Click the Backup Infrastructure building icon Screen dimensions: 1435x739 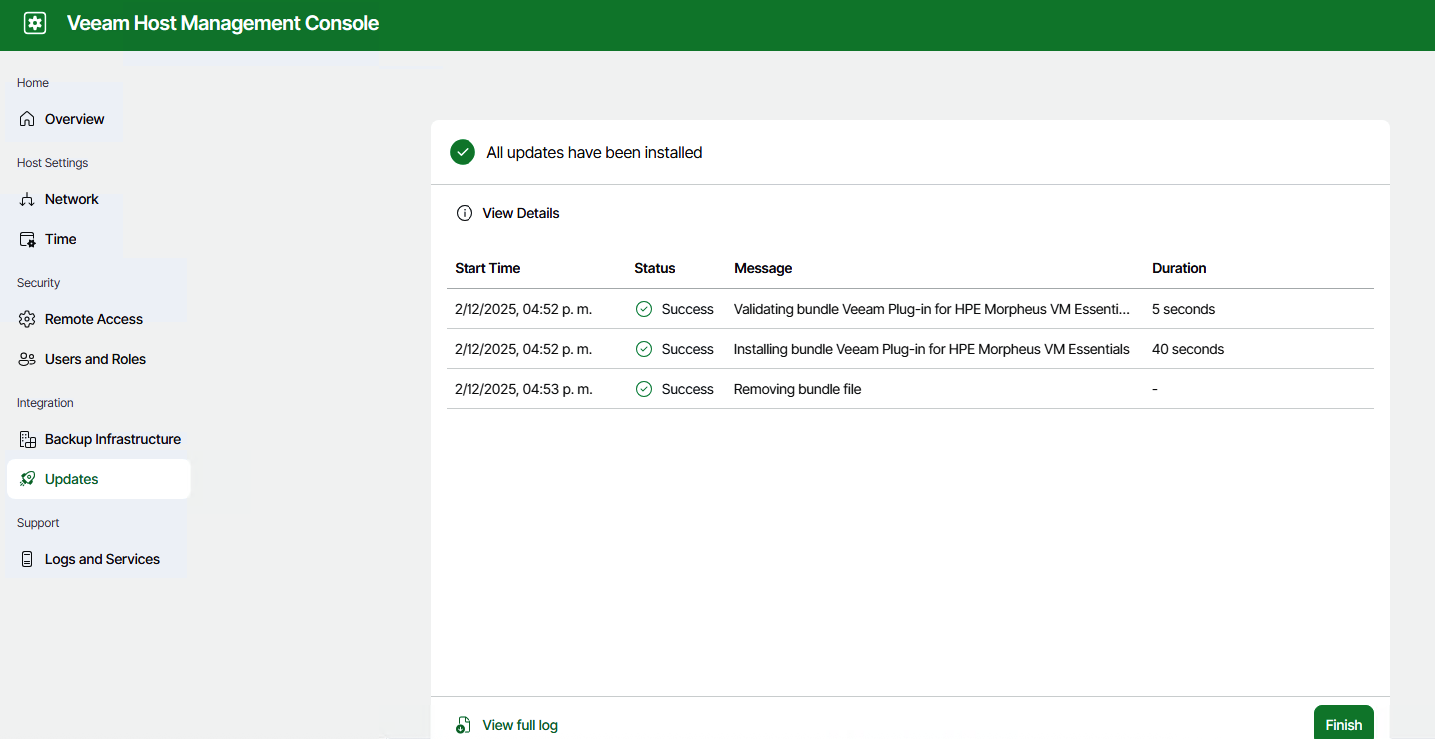coord(27,439)
